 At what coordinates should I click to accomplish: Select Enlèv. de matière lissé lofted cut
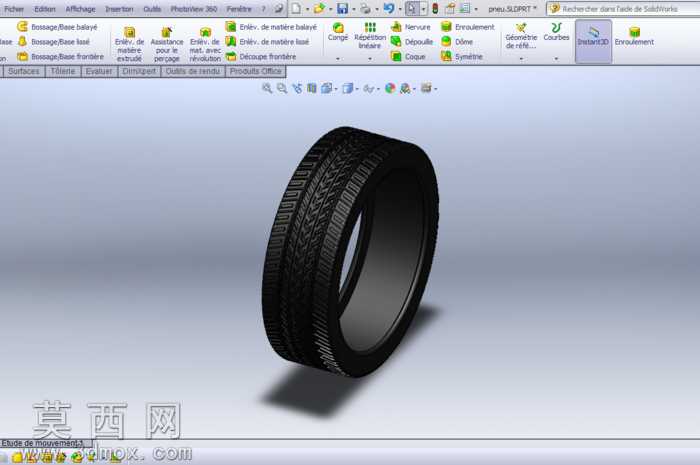click(x=267, y=42)
